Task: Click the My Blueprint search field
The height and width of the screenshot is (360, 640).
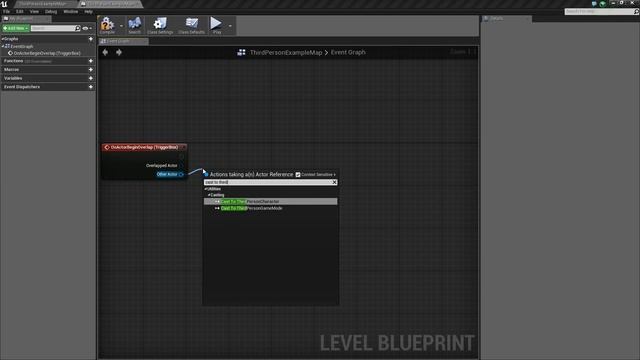Action: tap(53, 28)
